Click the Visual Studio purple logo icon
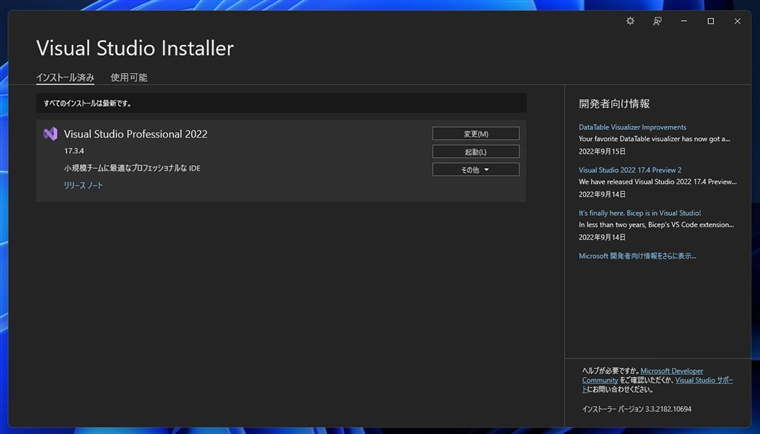760x434 pixels. click(x=50, y=134)
